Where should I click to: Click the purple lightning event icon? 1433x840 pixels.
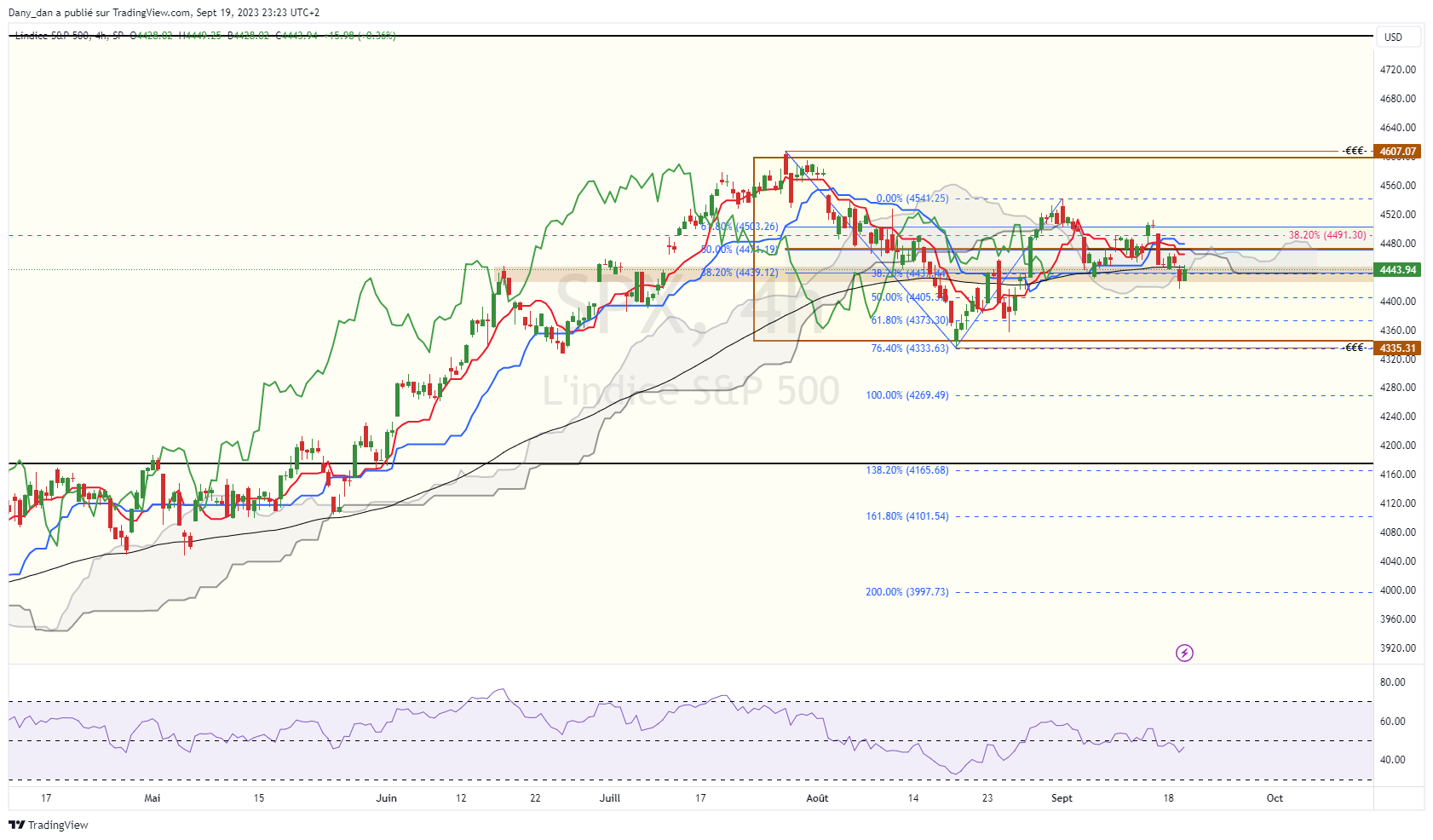tap(1184, 653)
